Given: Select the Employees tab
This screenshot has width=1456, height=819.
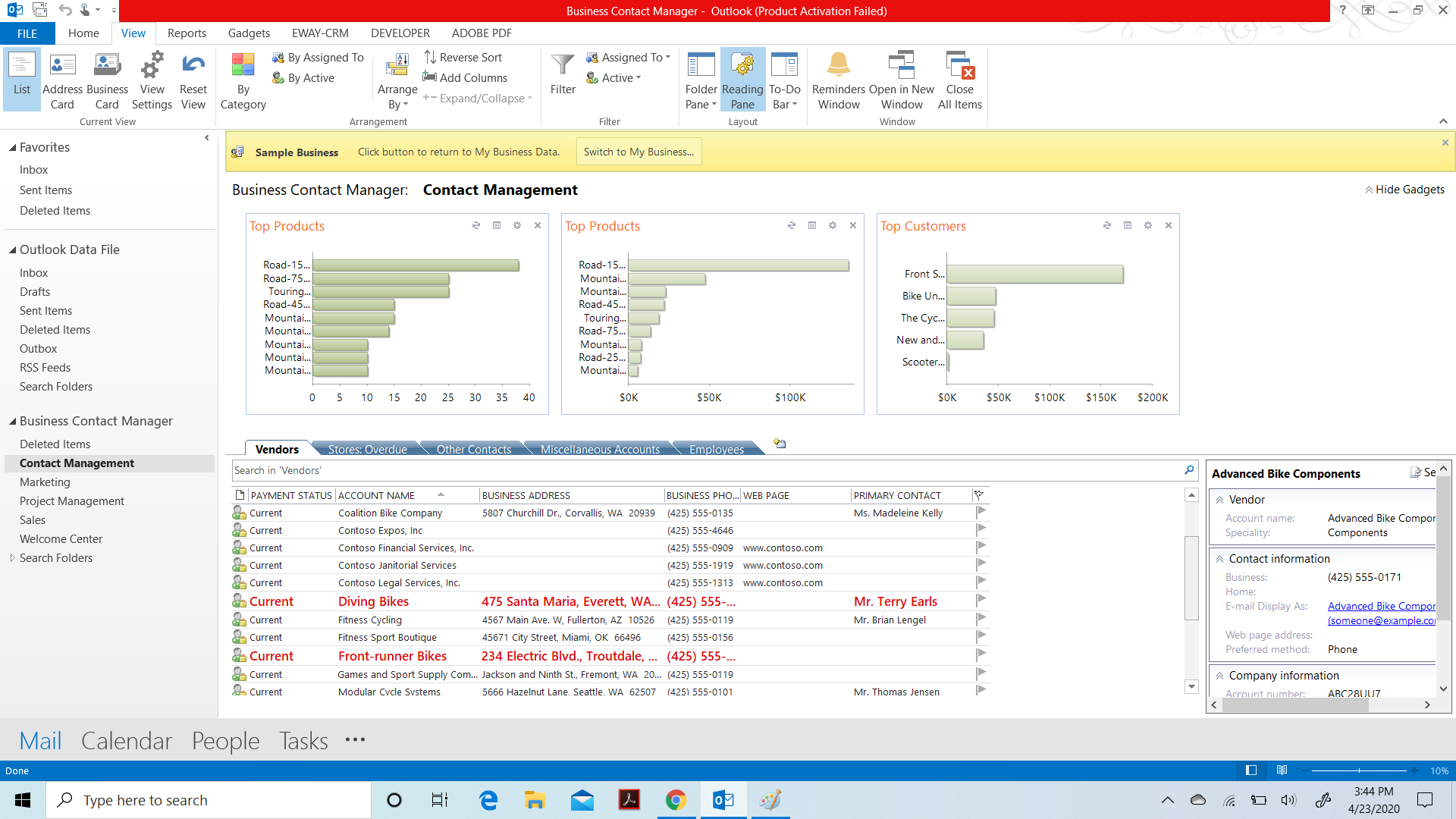Looking at the screenshot, I should click(x=716, y=448).
